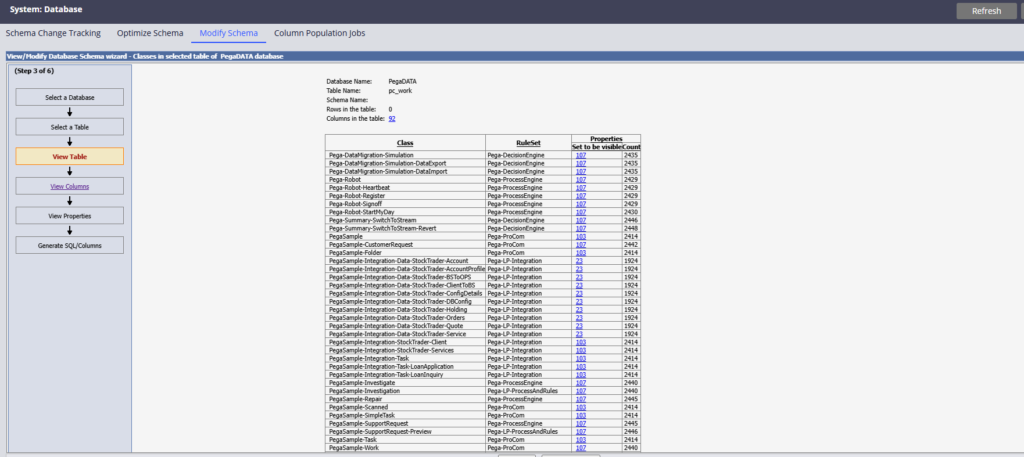Select the Pega-Robot-Heartbeat class cell

(405, 187)
